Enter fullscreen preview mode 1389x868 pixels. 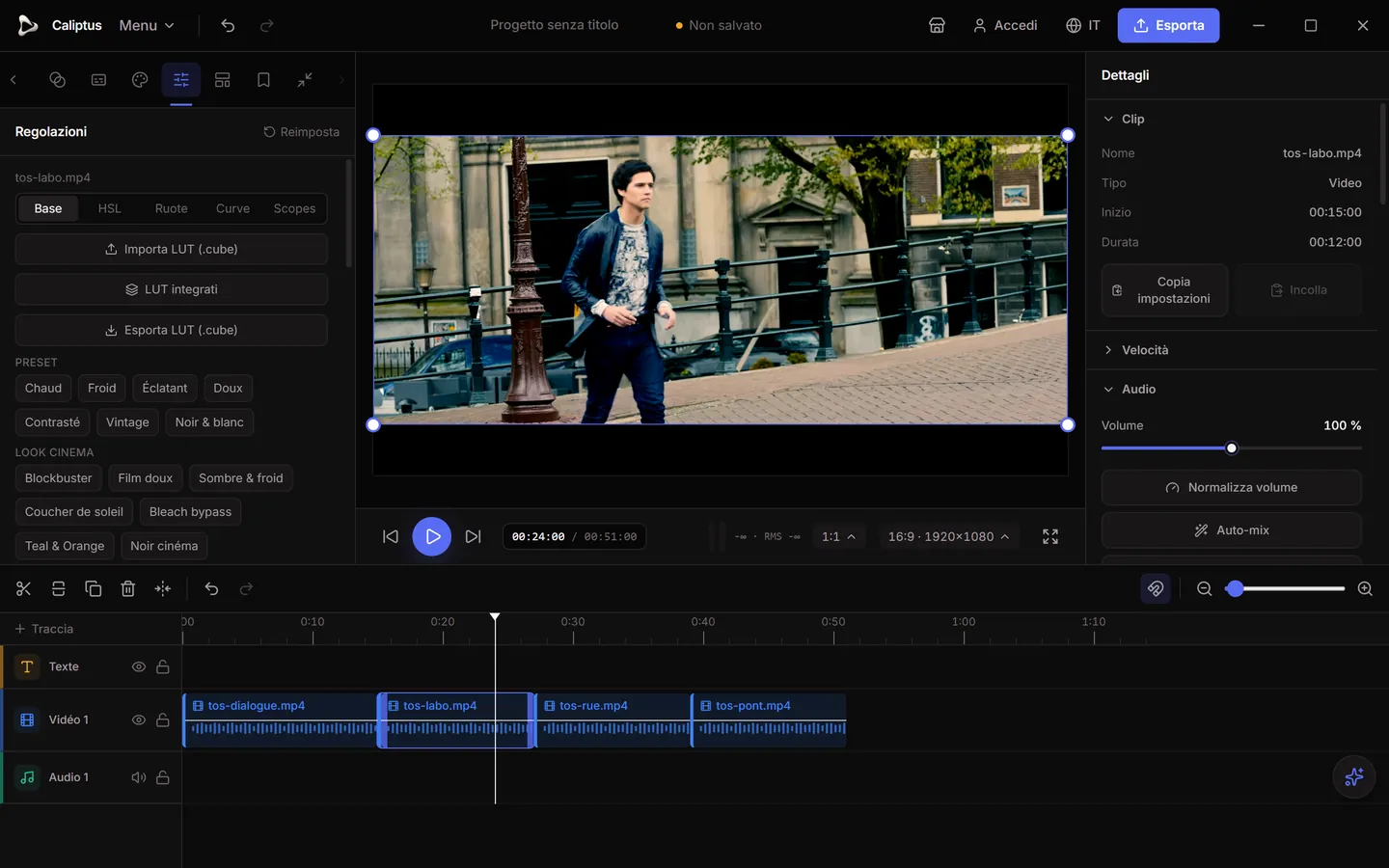(1050, 536)
